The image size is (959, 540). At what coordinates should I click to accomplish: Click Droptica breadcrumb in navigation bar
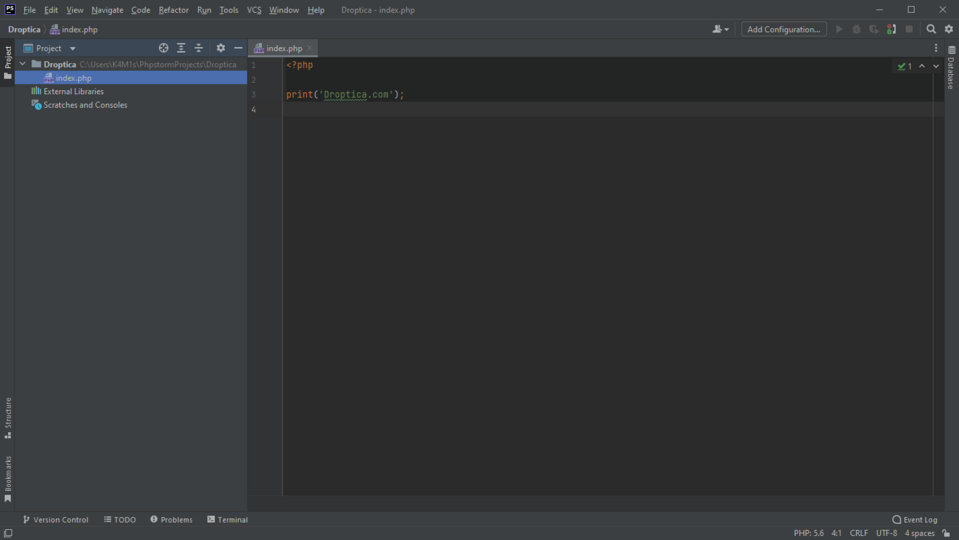click(x=24, y=29)
